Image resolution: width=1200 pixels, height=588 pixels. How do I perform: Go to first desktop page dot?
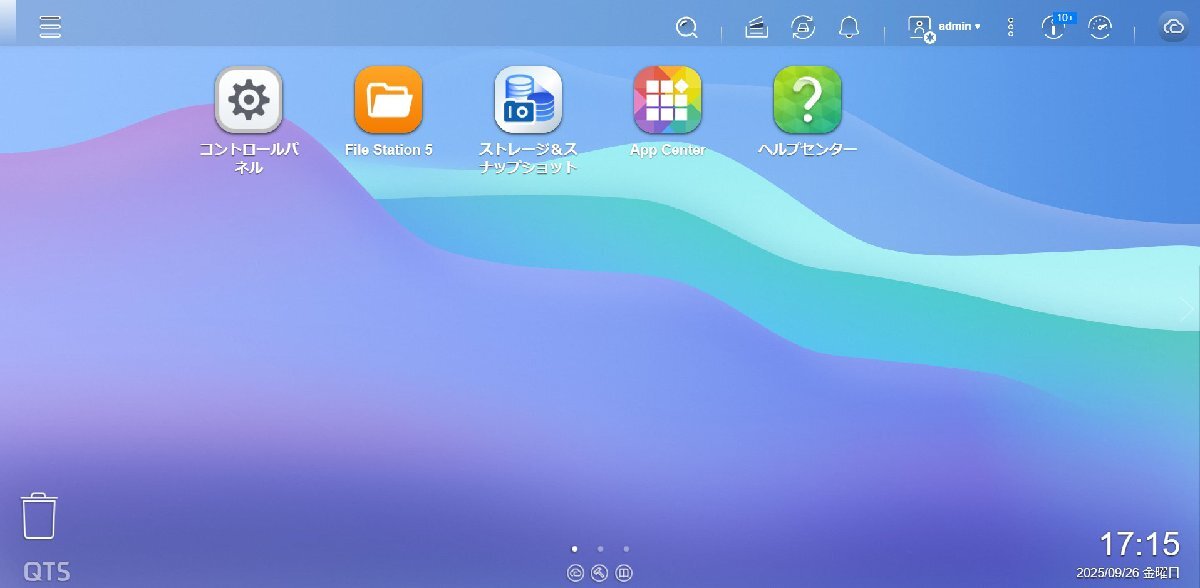tap(574, 548)
